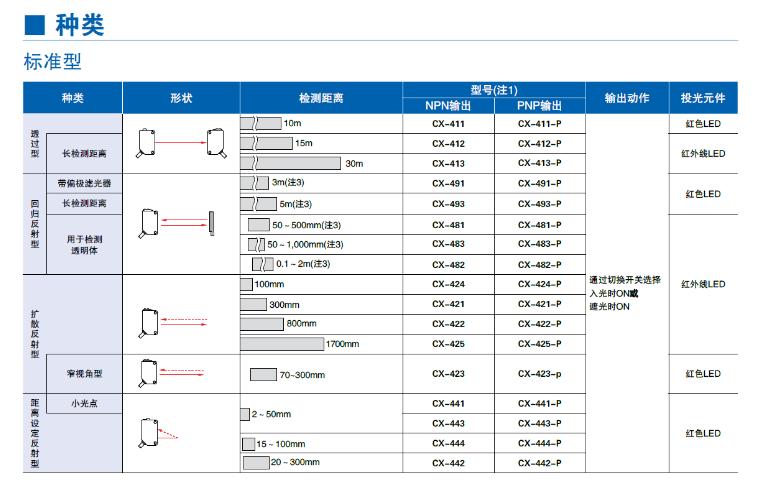Image resolution: width=763 pixels, height=480 pixels.
Task: Click the through-beam sensor pair diagram
Action: pos(181,142)
